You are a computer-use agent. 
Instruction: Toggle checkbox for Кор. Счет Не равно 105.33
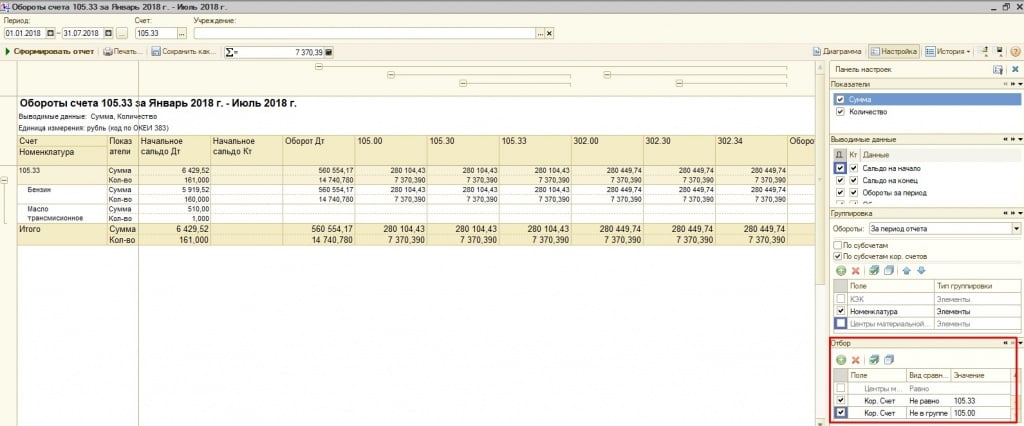840,400
